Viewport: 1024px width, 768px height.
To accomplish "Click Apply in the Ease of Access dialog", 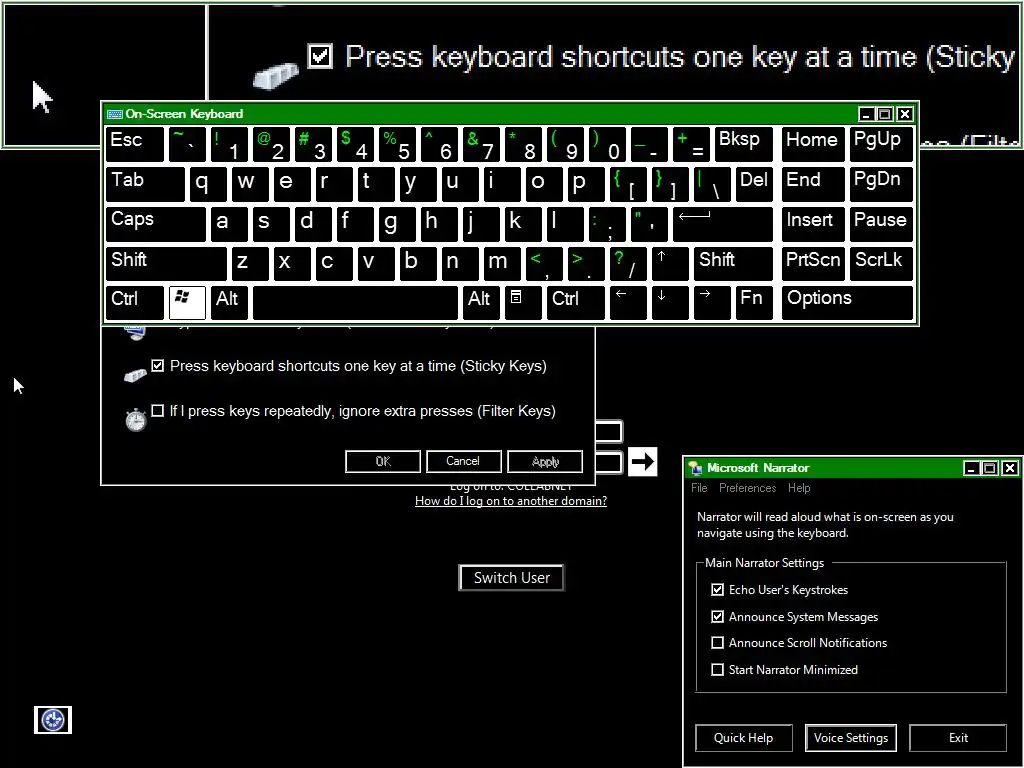I will (545, 461).
